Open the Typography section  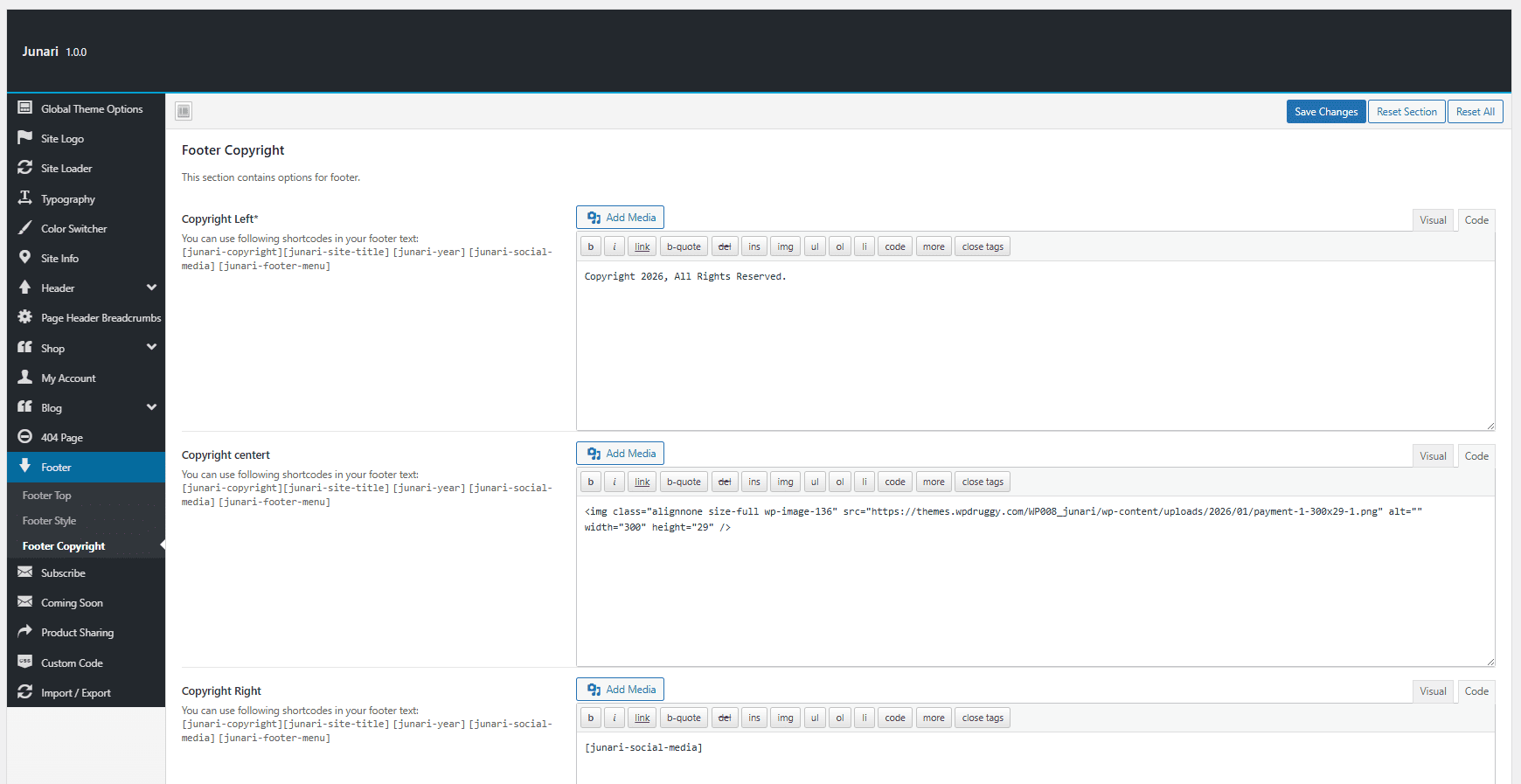point(86,198)
